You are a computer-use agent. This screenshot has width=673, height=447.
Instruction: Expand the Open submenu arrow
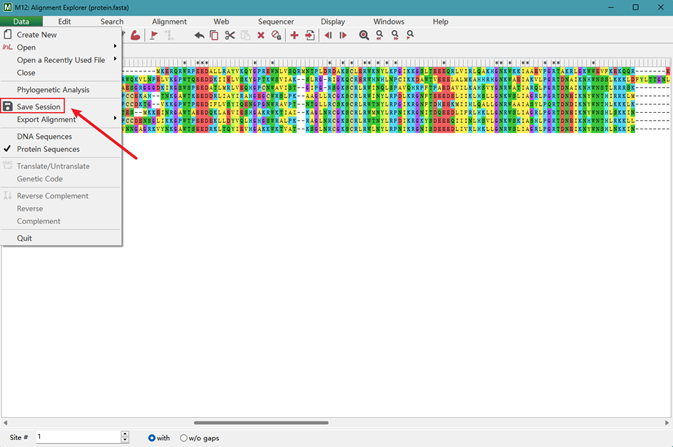pos(115,46)
